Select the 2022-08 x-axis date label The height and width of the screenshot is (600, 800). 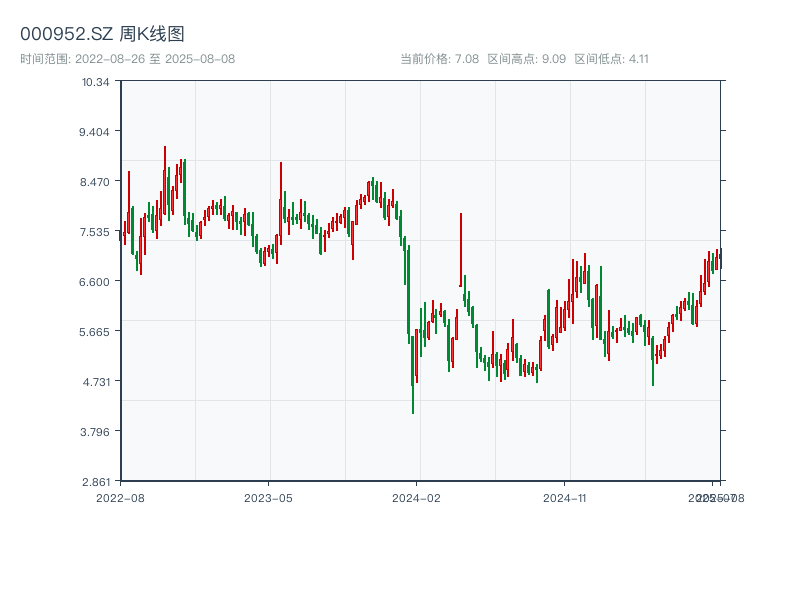(x=120, y=497)
